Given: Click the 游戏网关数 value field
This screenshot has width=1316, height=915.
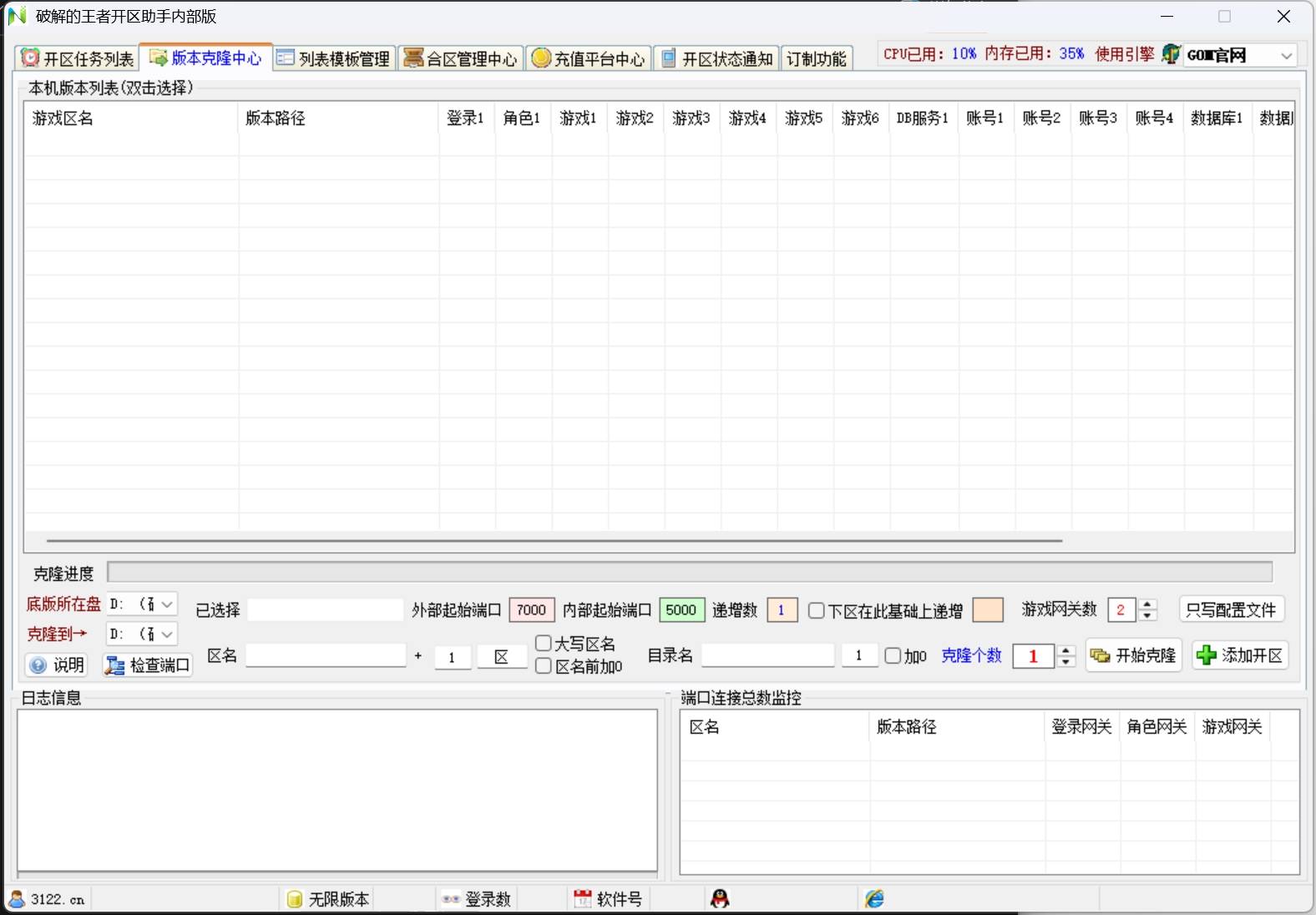Looking at the screenshot, I should pos(1122,610).
